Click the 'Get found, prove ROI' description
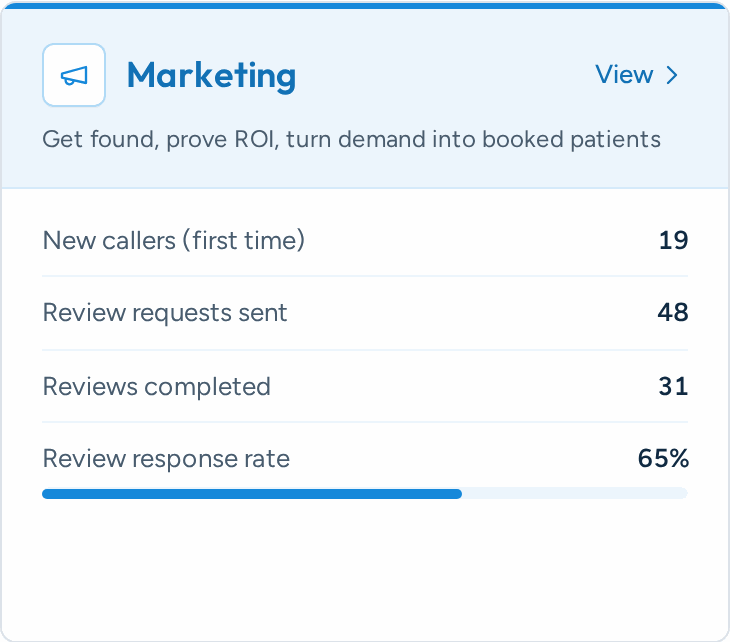This screenshot has height=642, width=730. point(351,139)
